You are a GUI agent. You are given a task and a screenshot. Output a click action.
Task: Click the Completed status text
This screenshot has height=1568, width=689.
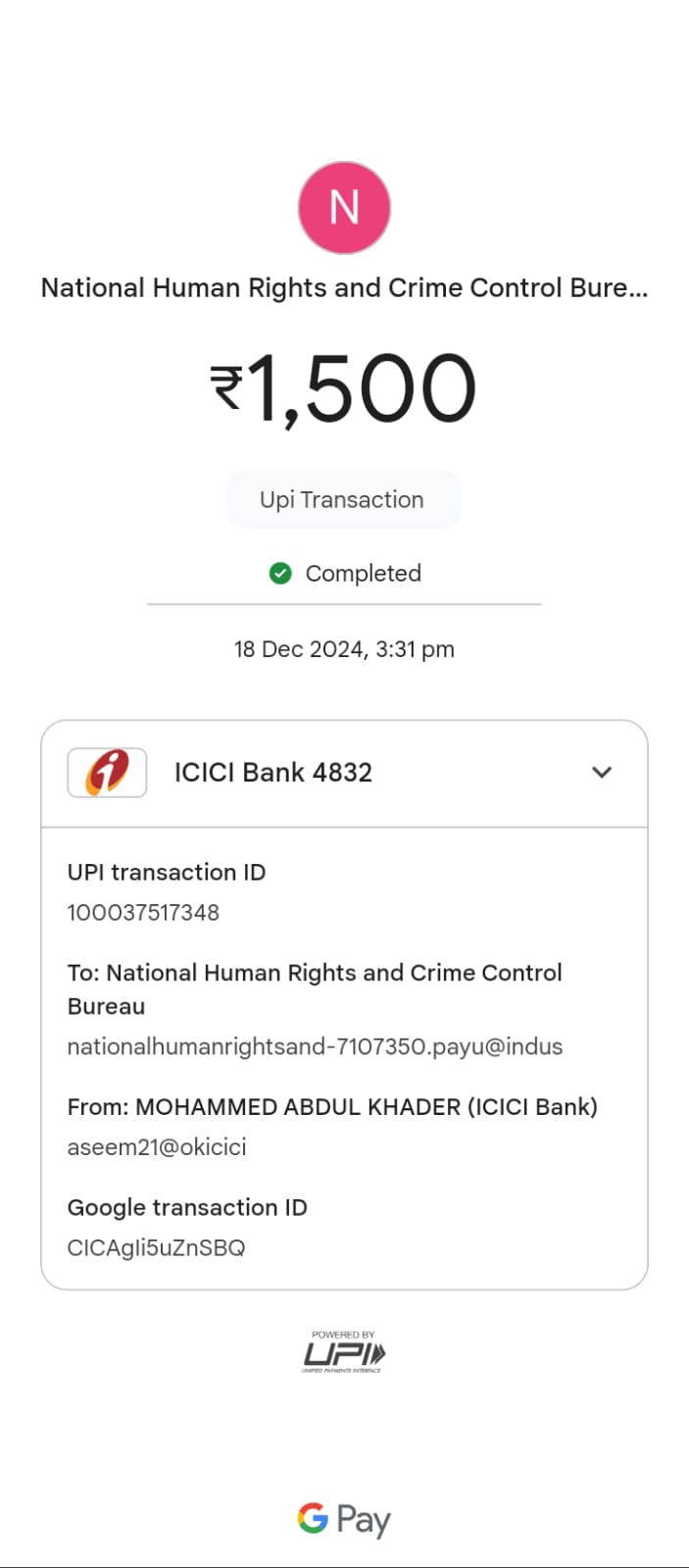coord(363,574)
